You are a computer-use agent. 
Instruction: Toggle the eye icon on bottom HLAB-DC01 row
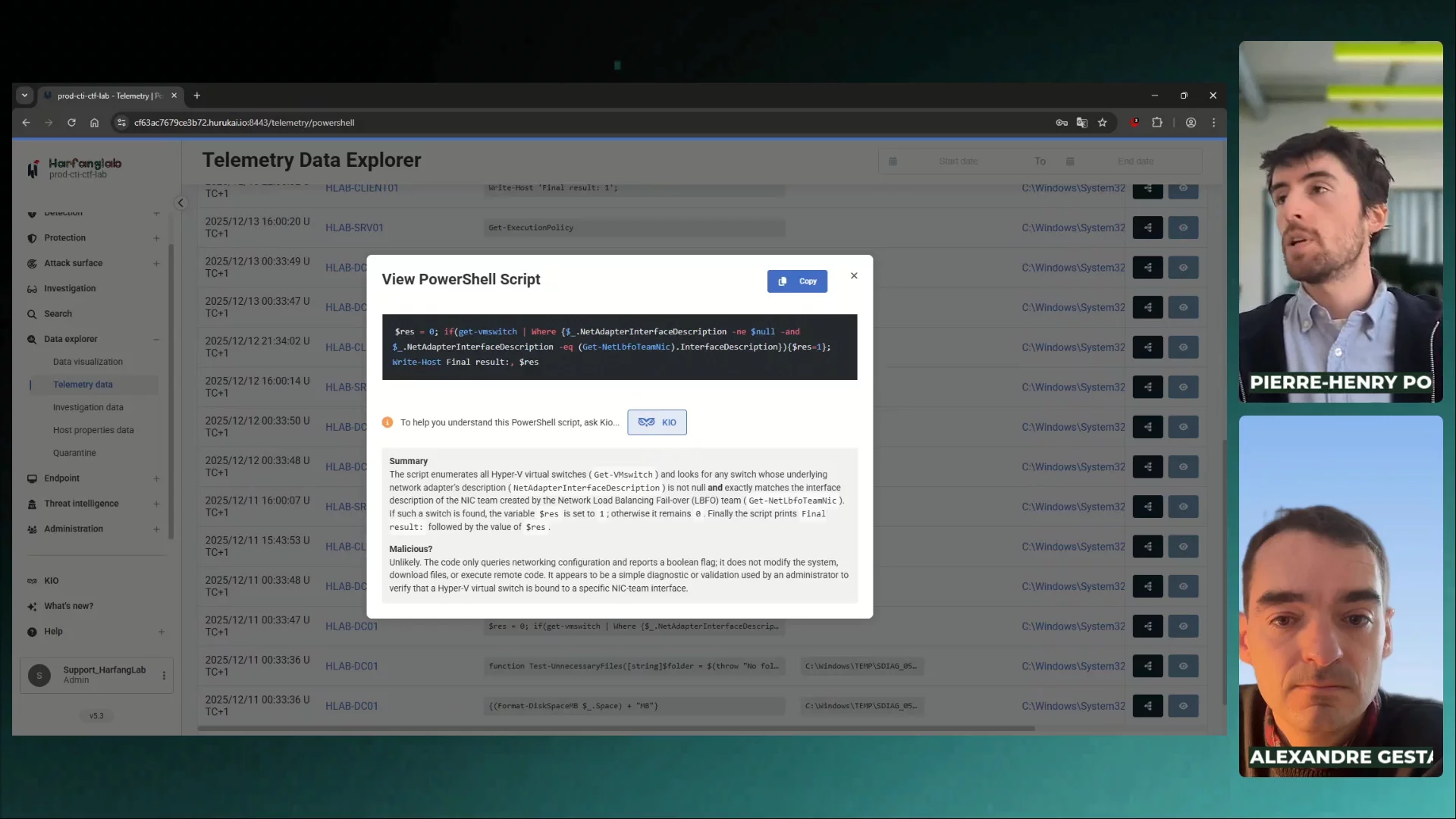1183,706
